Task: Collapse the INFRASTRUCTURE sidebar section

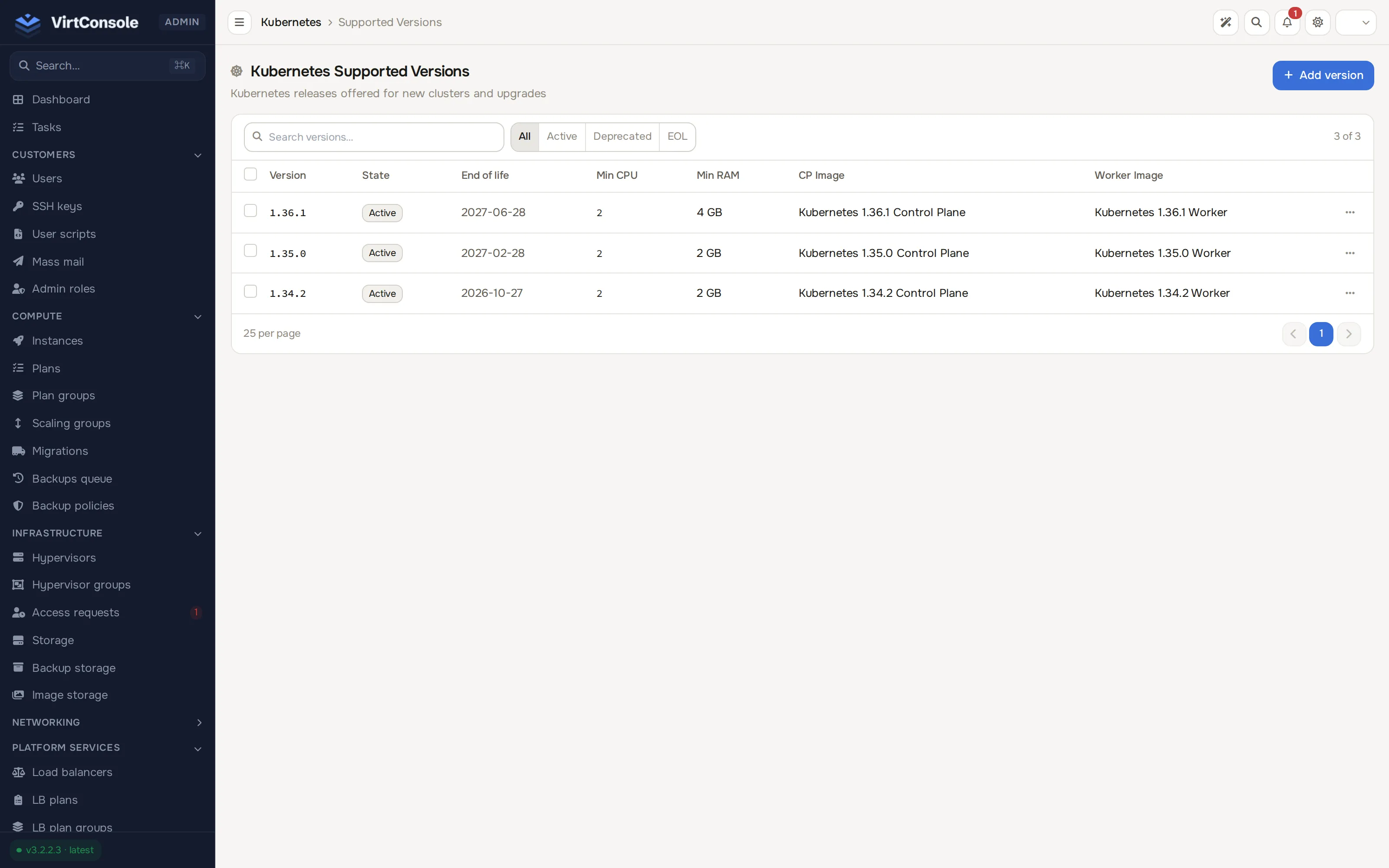Action: [x=107, y=533]
